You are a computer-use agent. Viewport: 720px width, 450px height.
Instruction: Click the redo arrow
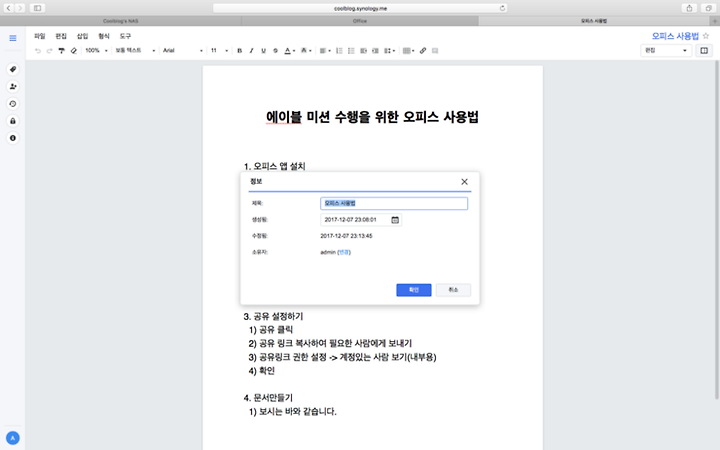pos(49,51)
